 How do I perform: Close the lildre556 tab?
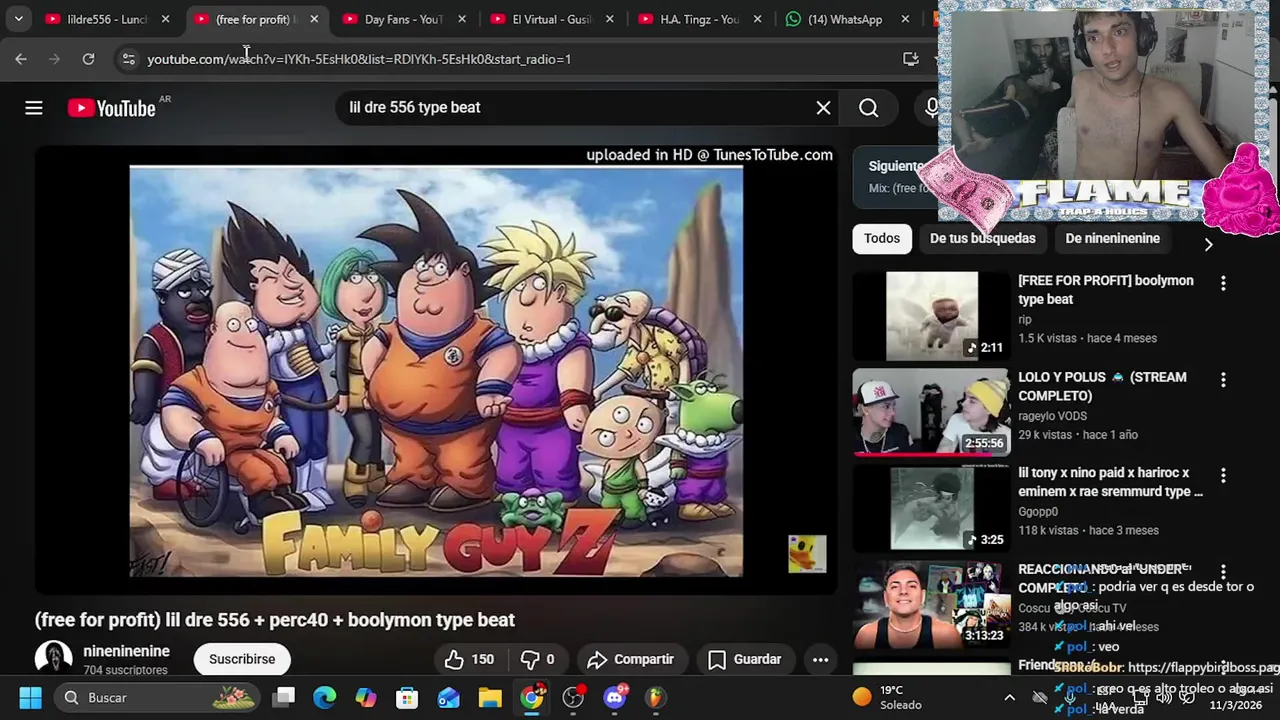[x=165, y=19]
